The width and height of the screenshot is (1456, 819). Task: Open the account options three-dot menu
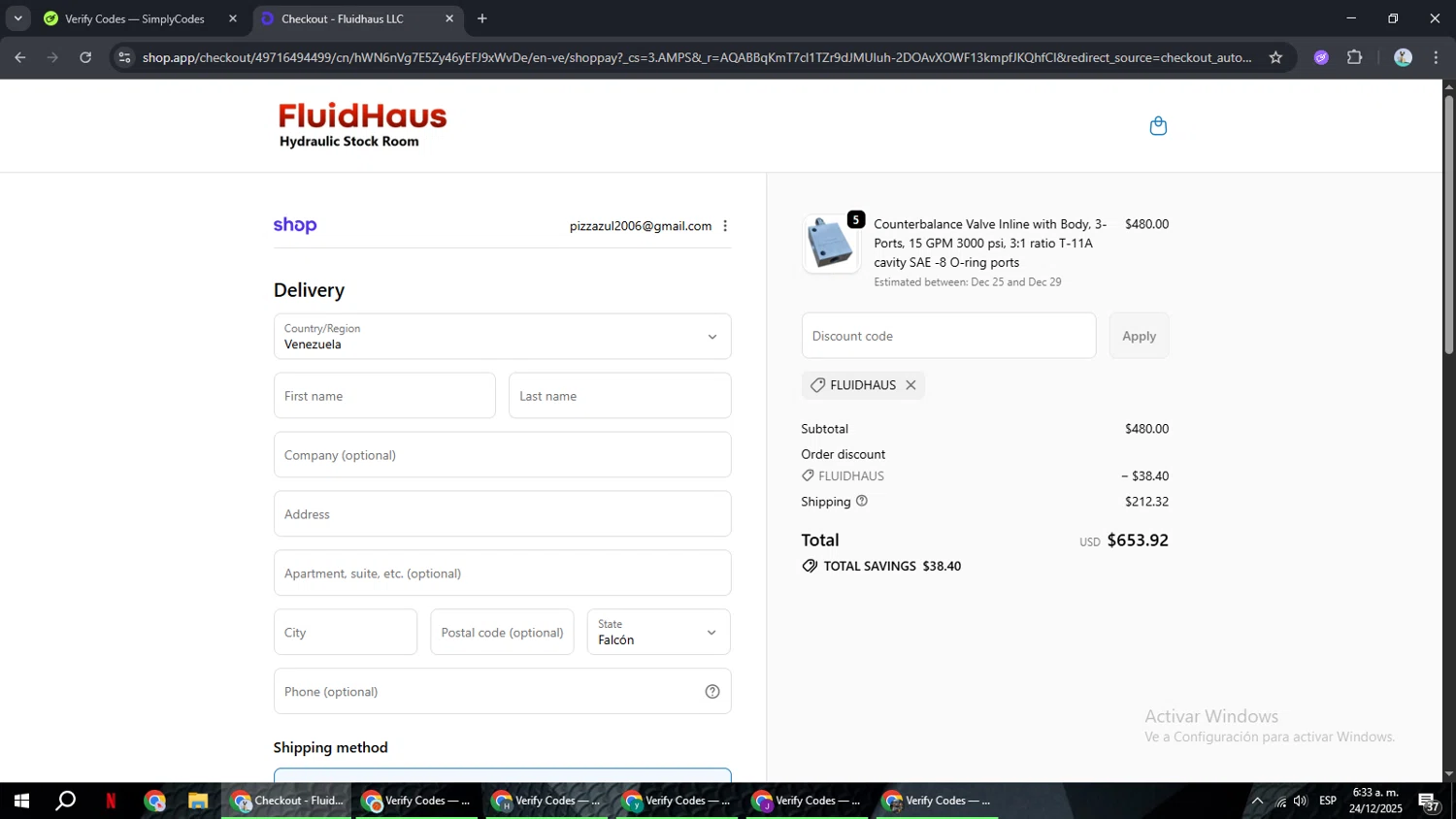(x=725, y=226)
